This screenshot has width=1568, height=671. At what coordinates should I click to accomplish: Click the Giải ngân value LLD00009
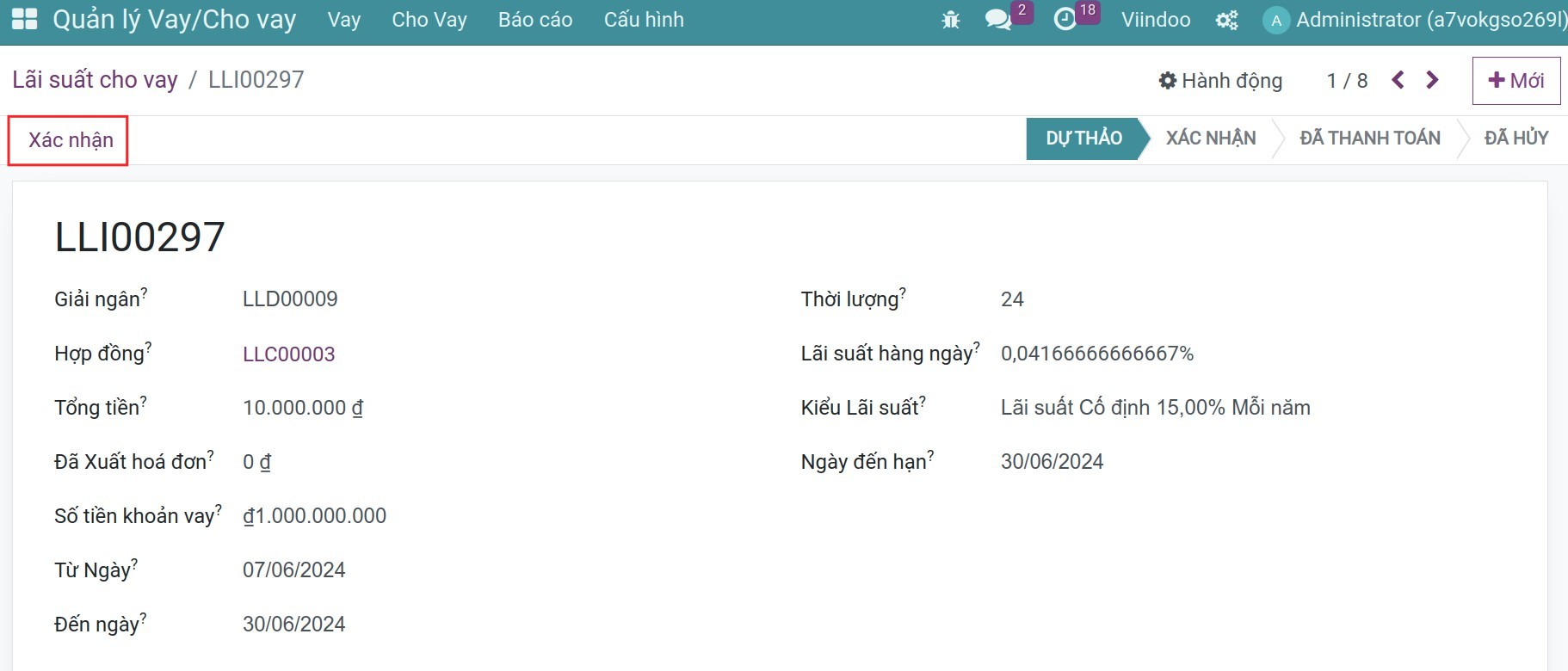coord(290,299)
